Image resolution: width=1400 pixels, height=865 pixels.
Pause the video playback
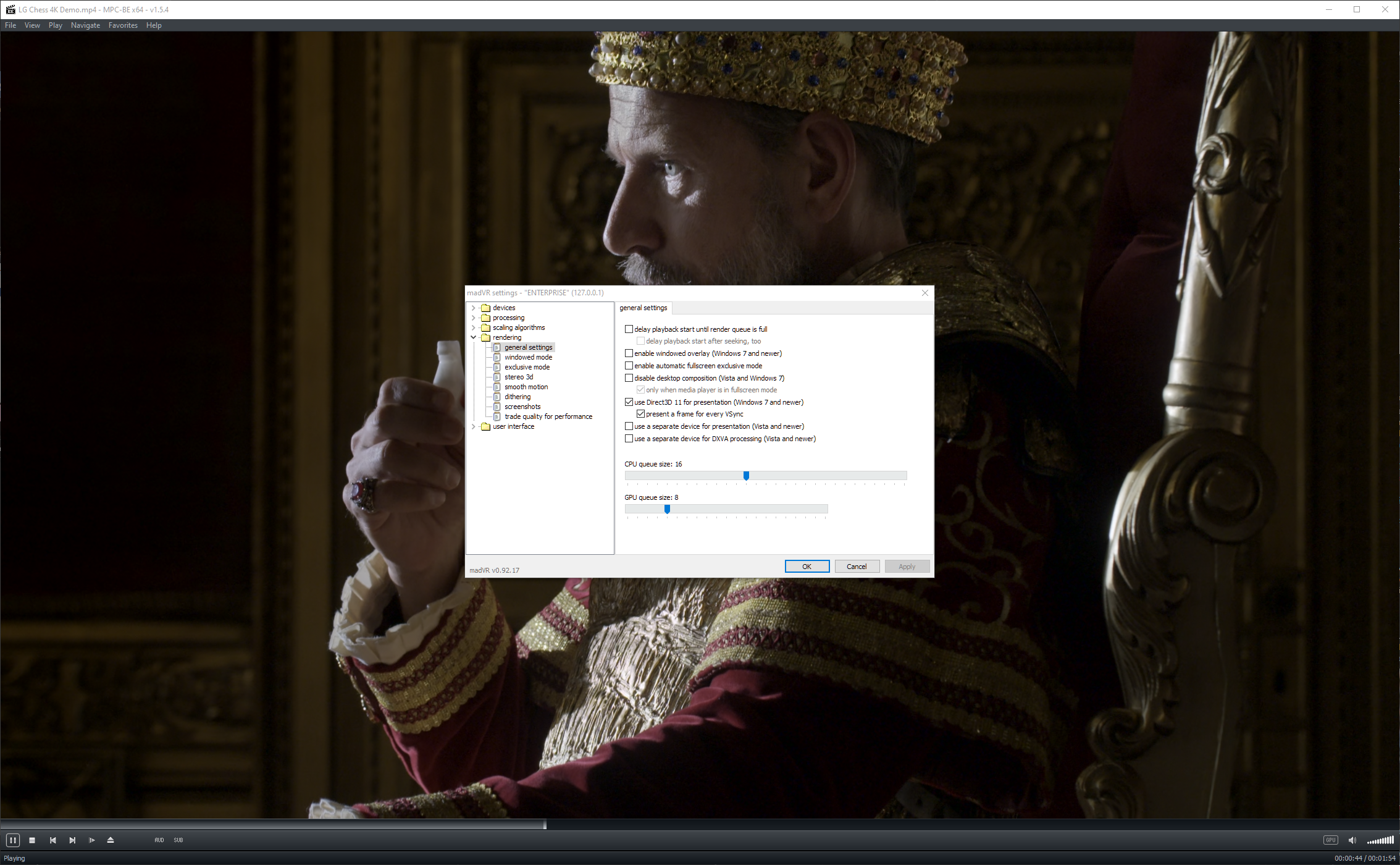pos(12,840)
